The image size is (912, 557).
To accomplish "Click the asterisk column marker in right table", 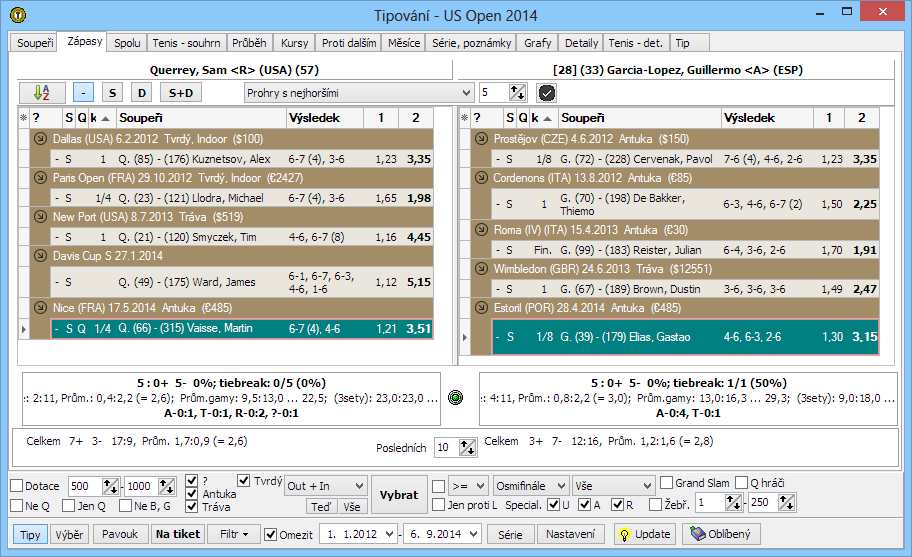I will coord(464,118).
